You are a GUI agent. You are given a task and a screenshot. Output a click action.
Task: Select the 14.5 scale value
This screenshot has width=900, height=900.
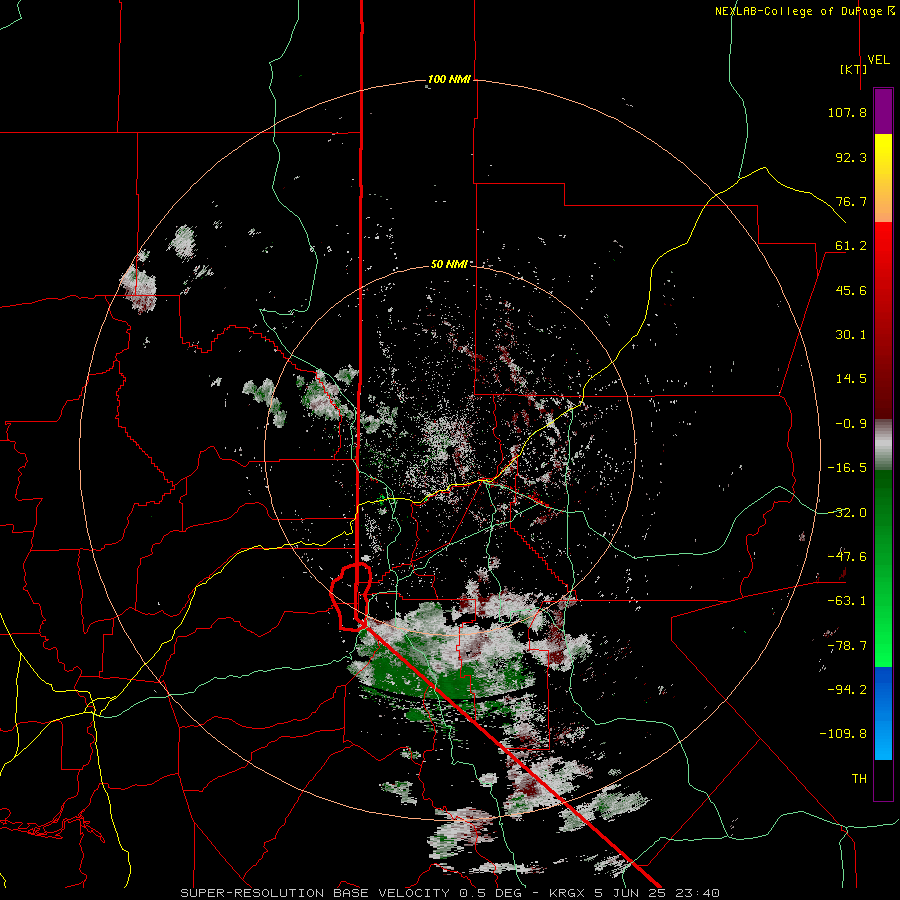point(851,379)
